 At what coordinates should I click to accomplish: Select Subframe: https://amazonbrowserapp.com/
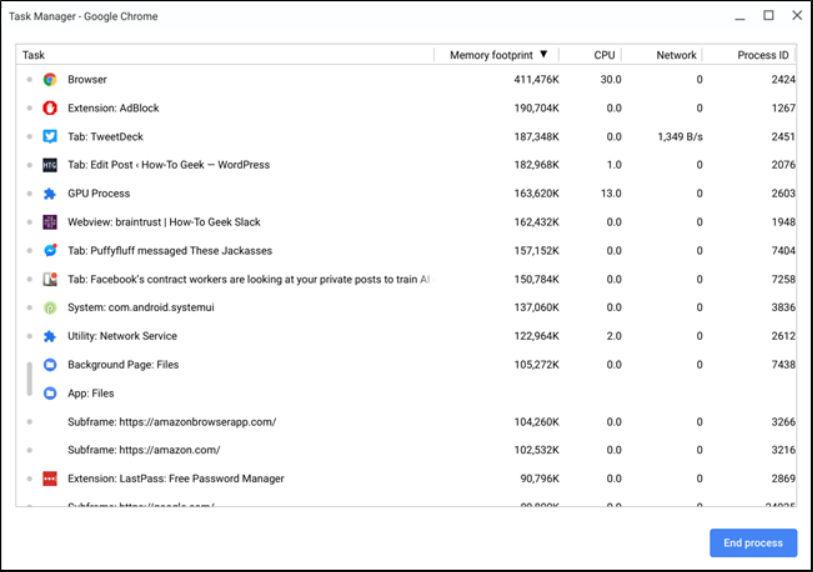406,422
